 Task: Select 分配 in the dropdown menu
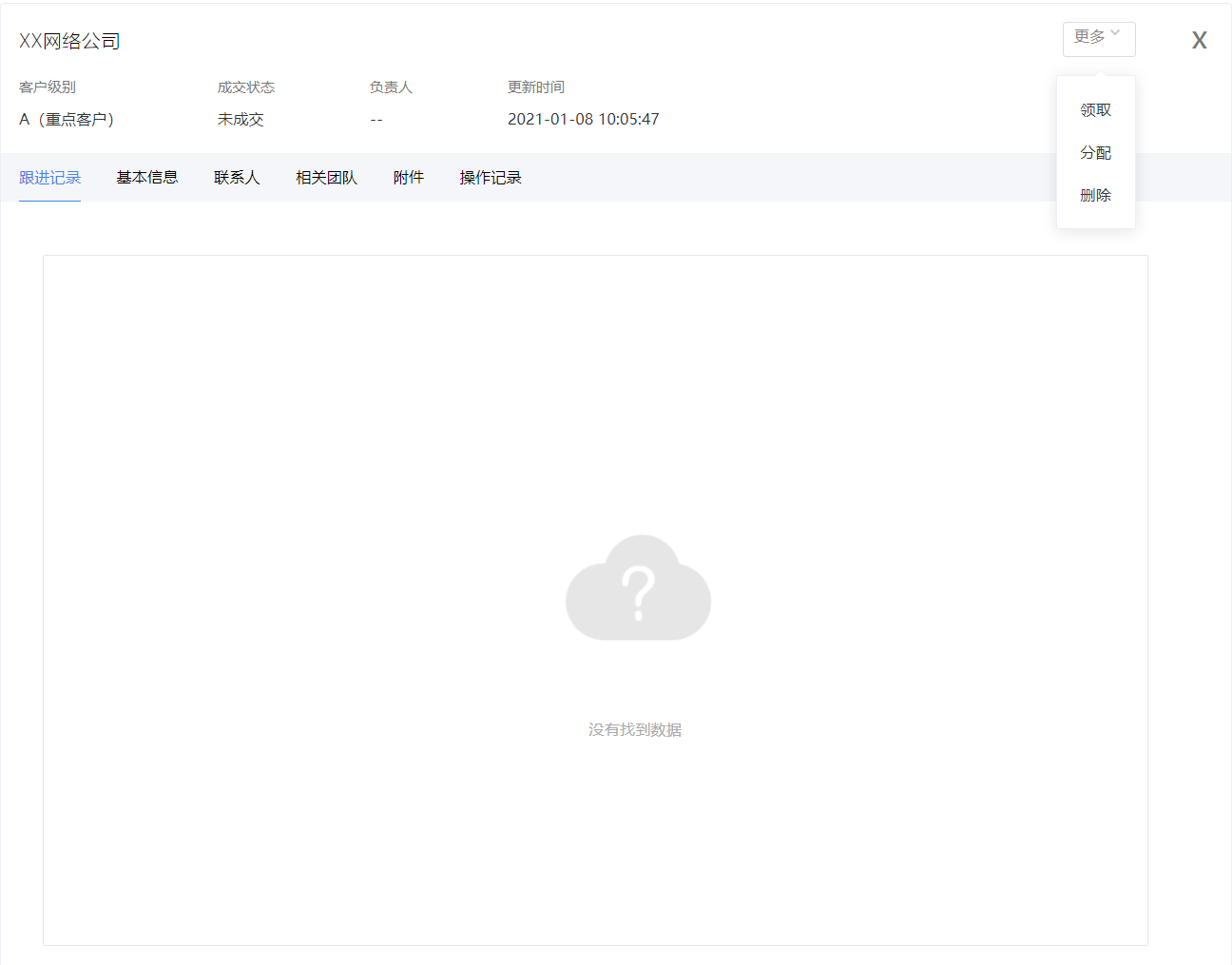(x=1095, y=153)
